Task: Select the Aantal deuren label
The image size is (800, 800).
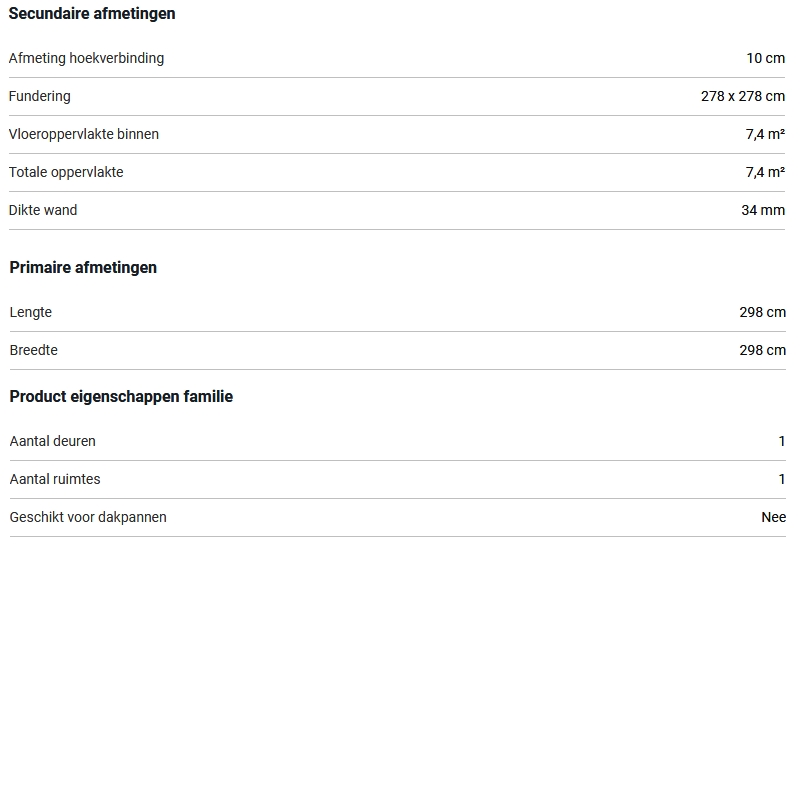Action: (53, 441)
